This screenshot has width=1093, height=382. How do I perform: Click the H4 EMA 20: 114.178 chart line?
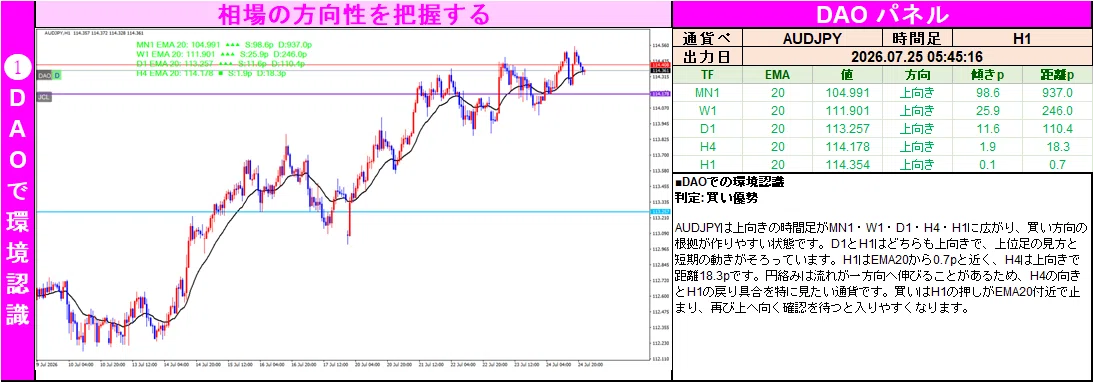tap(212, 72)
